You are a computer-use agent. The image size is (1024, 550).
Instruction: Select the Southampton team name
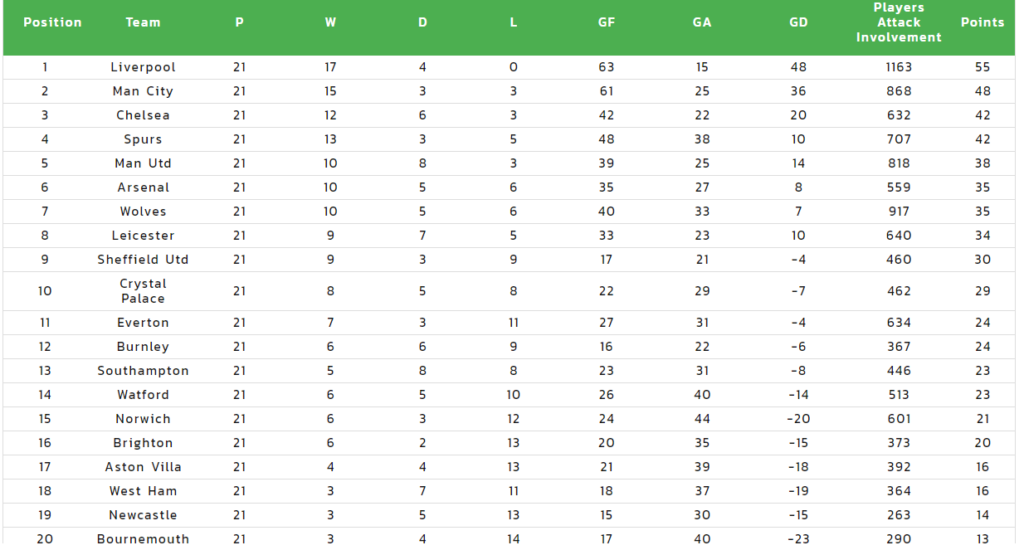143,371
